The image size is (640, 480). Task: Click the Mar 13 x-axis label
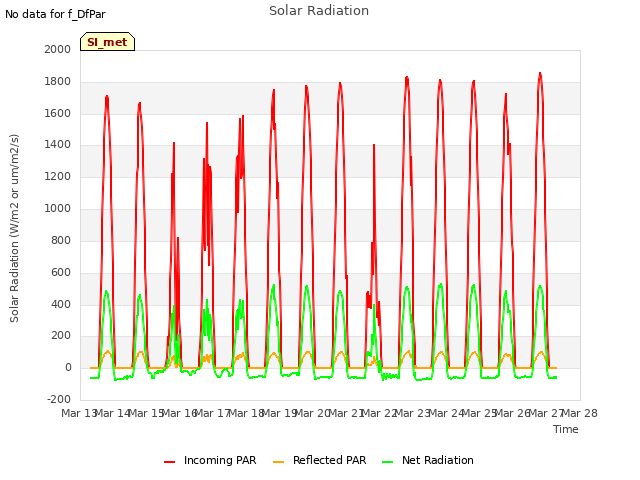click(78, 413)
